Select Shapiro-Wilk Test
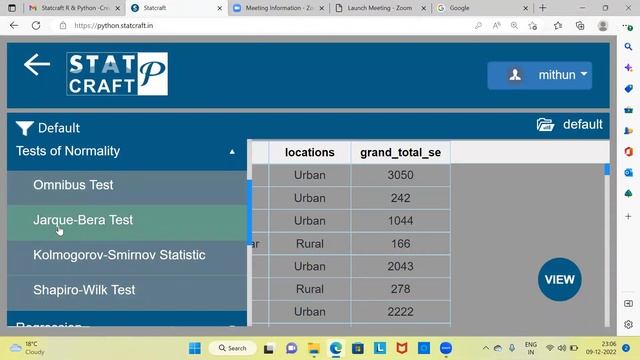 coord(127,290)
